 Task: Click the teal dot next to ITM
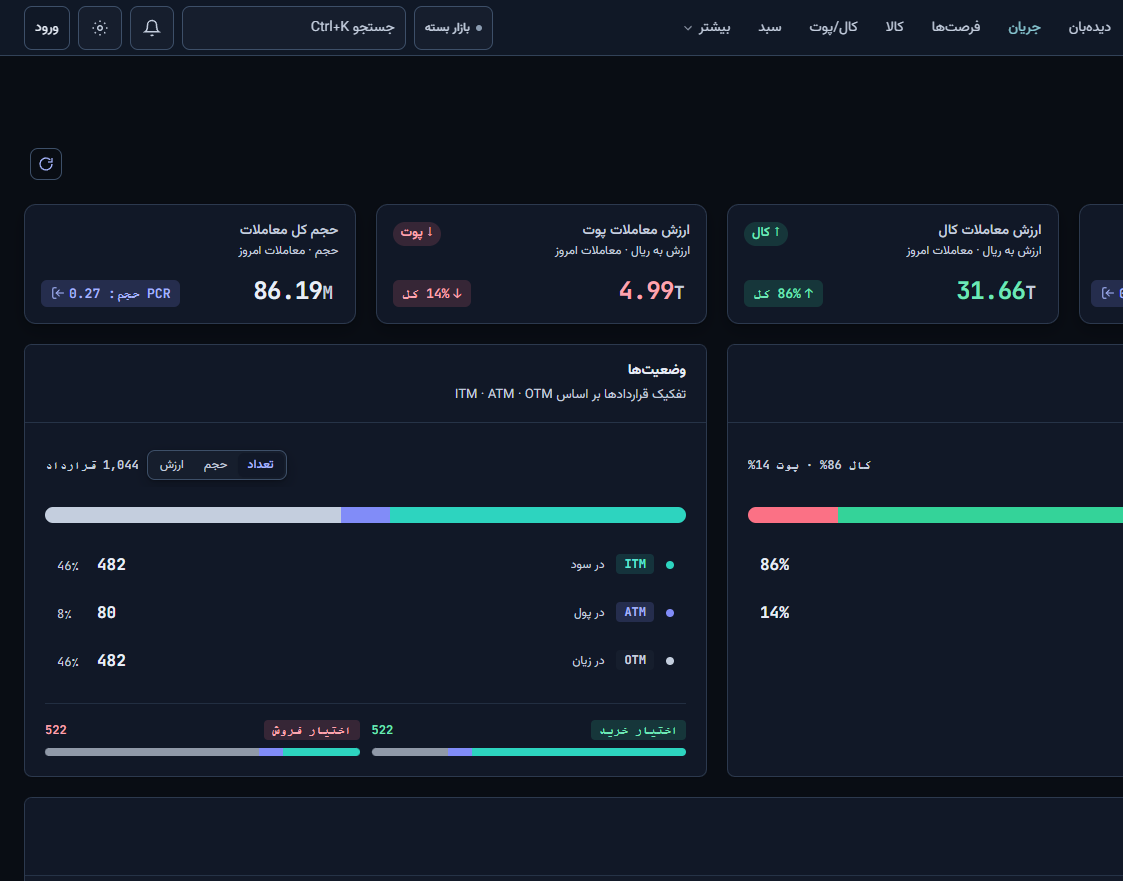[x=670, y=565]
